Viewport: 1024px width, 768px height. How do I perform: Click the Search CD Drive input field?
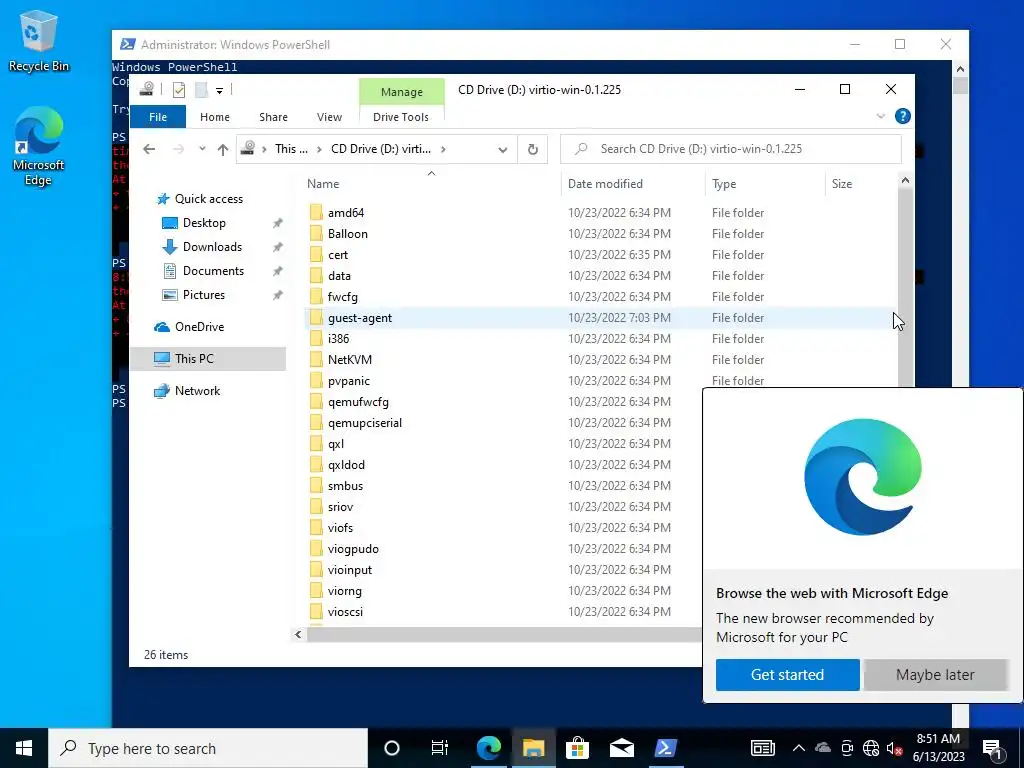coord(731,149)
